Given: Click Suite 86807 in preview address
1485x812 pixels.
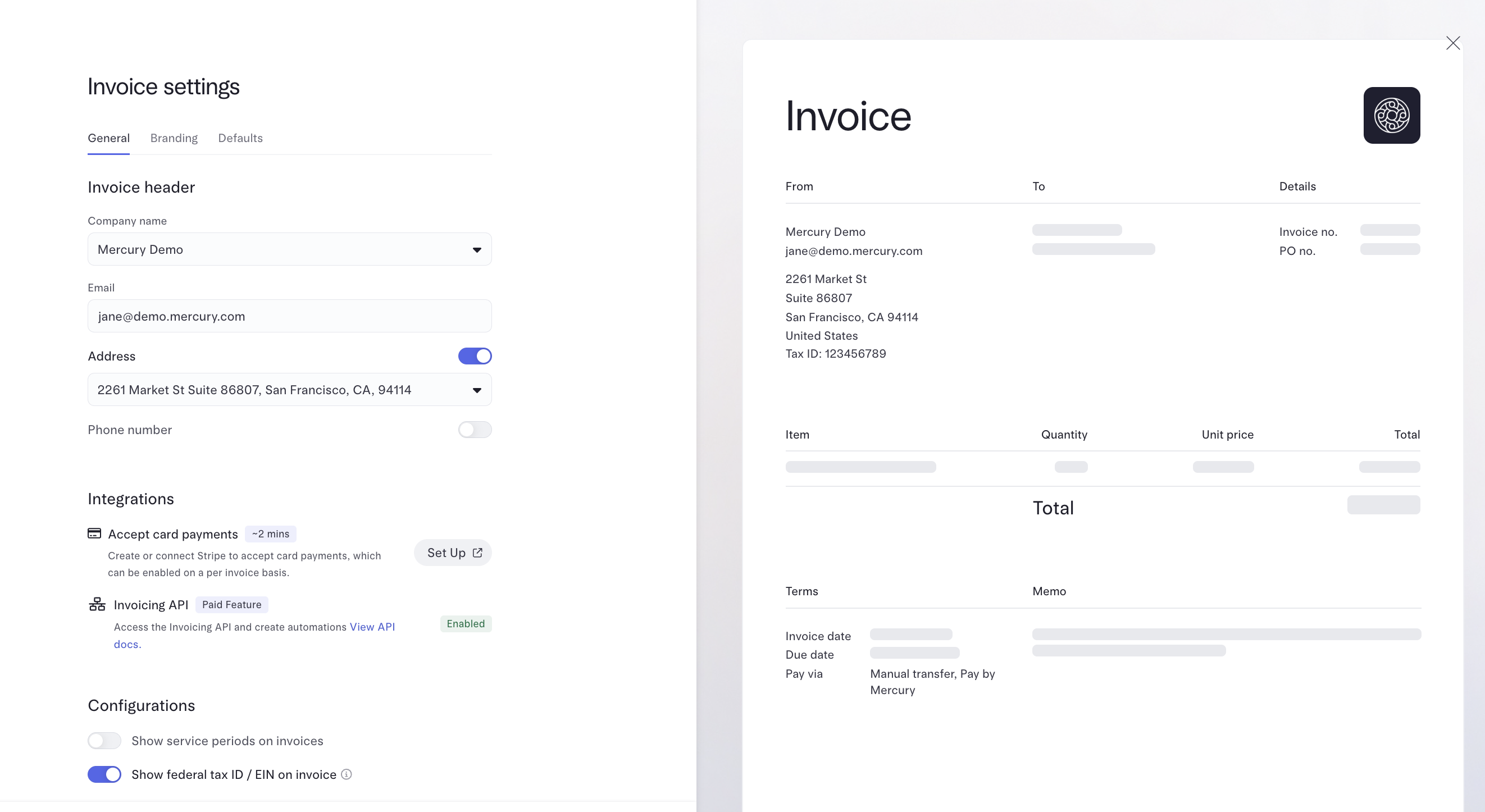Looking at the screenshot, I should coord(818,298).
